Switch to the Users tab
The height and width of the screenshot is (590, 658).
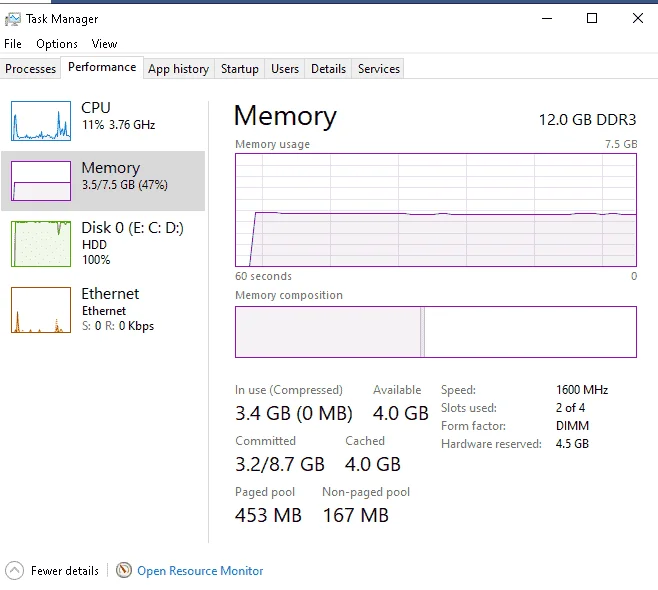(x=285, y=69)
